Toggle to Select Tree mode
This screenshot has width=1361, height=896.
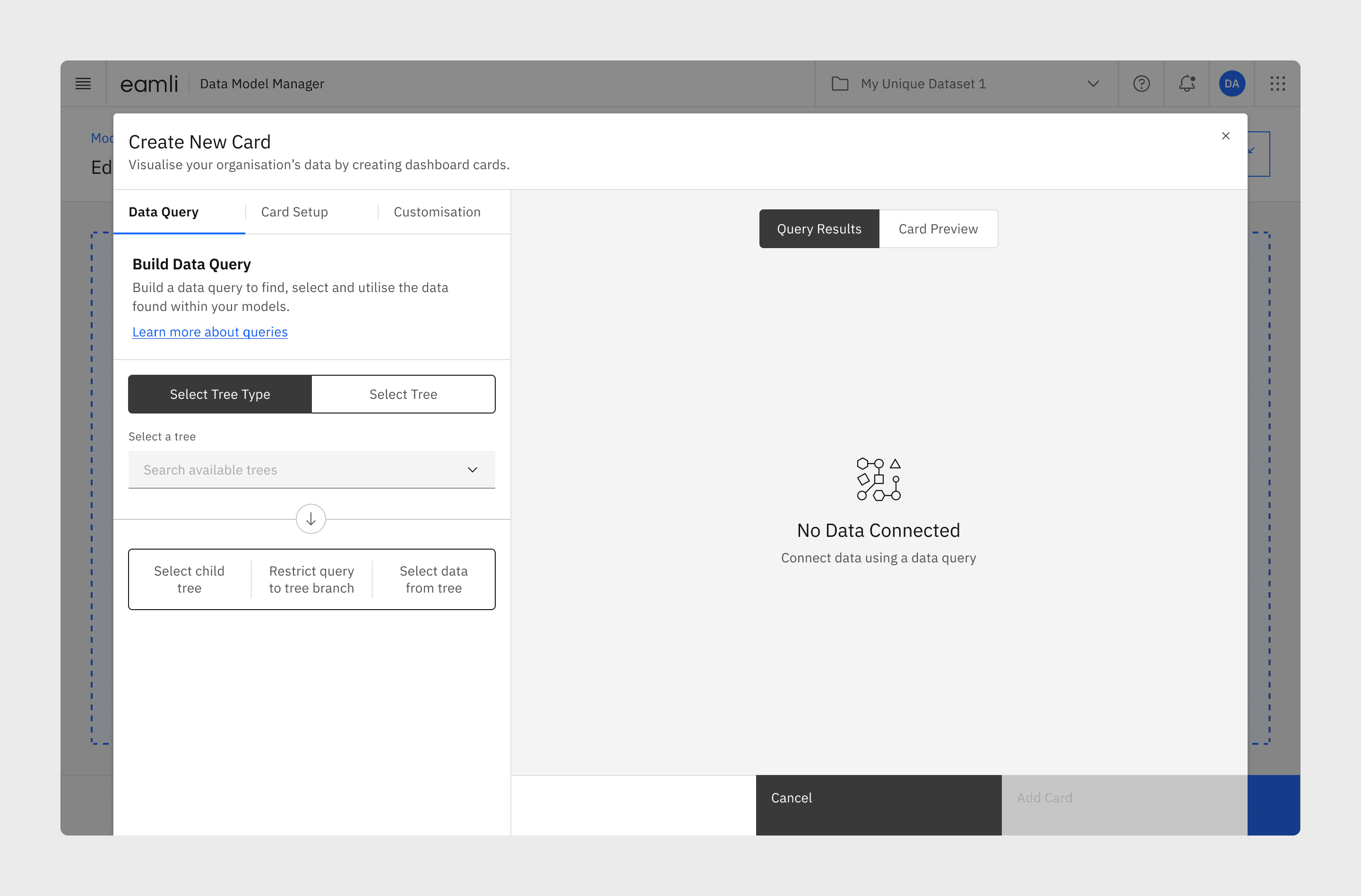click(403, 394)
